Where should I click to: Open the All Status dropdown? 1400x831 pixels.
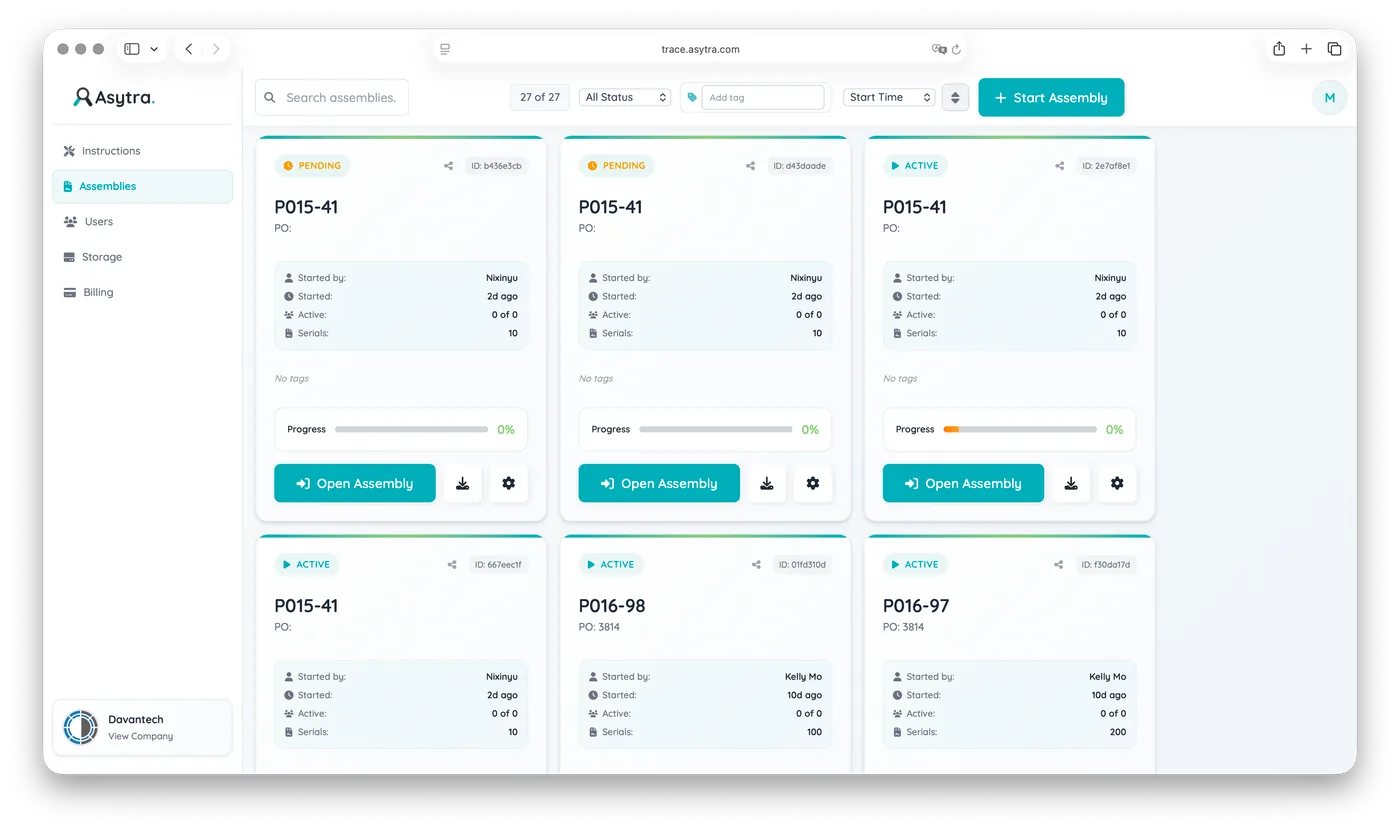[625, 97]
